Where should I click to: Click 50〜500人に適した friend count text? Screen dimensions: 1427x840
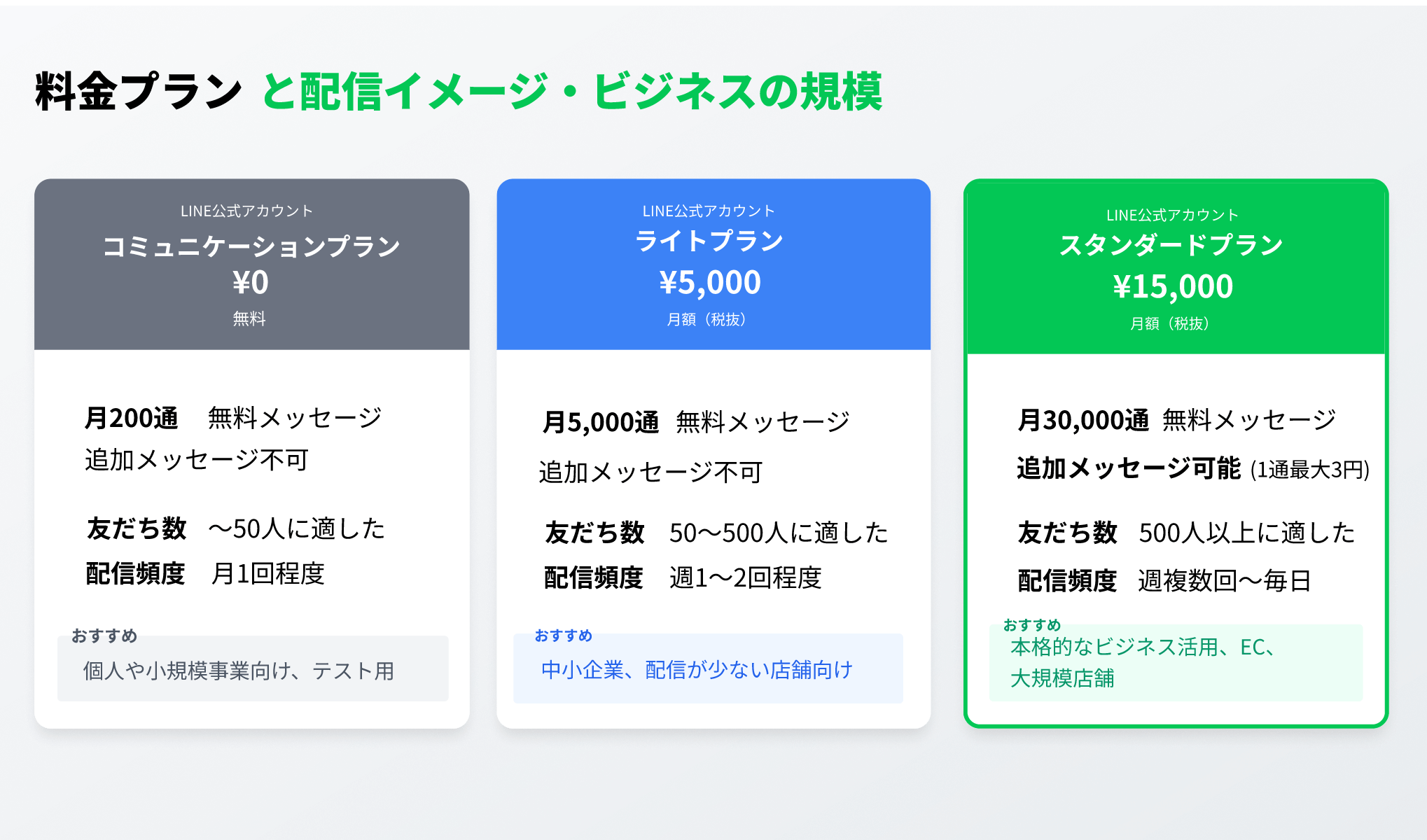(x=779, y=533)
